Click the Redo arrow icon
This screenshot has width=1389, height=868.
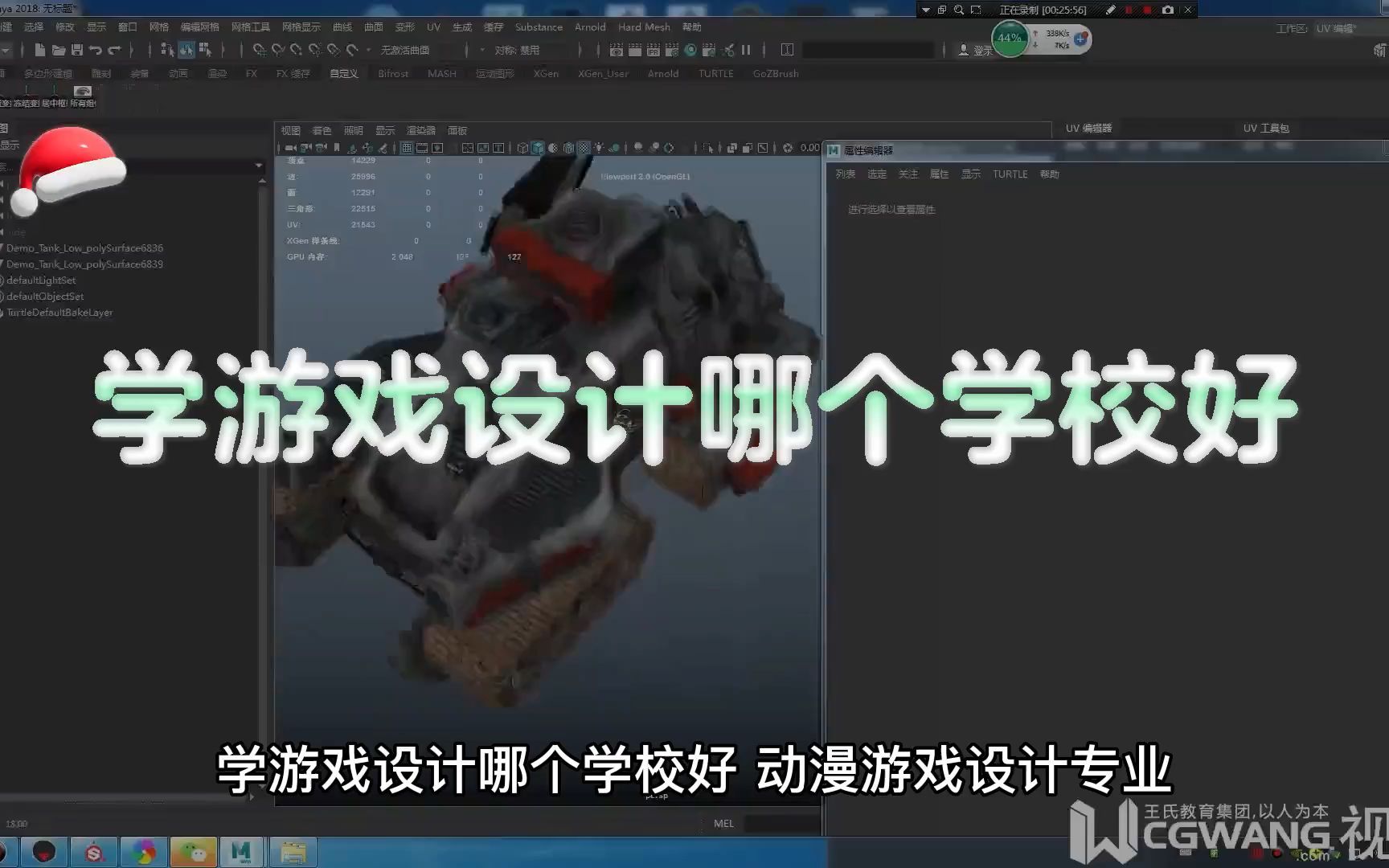click(114, 50)
